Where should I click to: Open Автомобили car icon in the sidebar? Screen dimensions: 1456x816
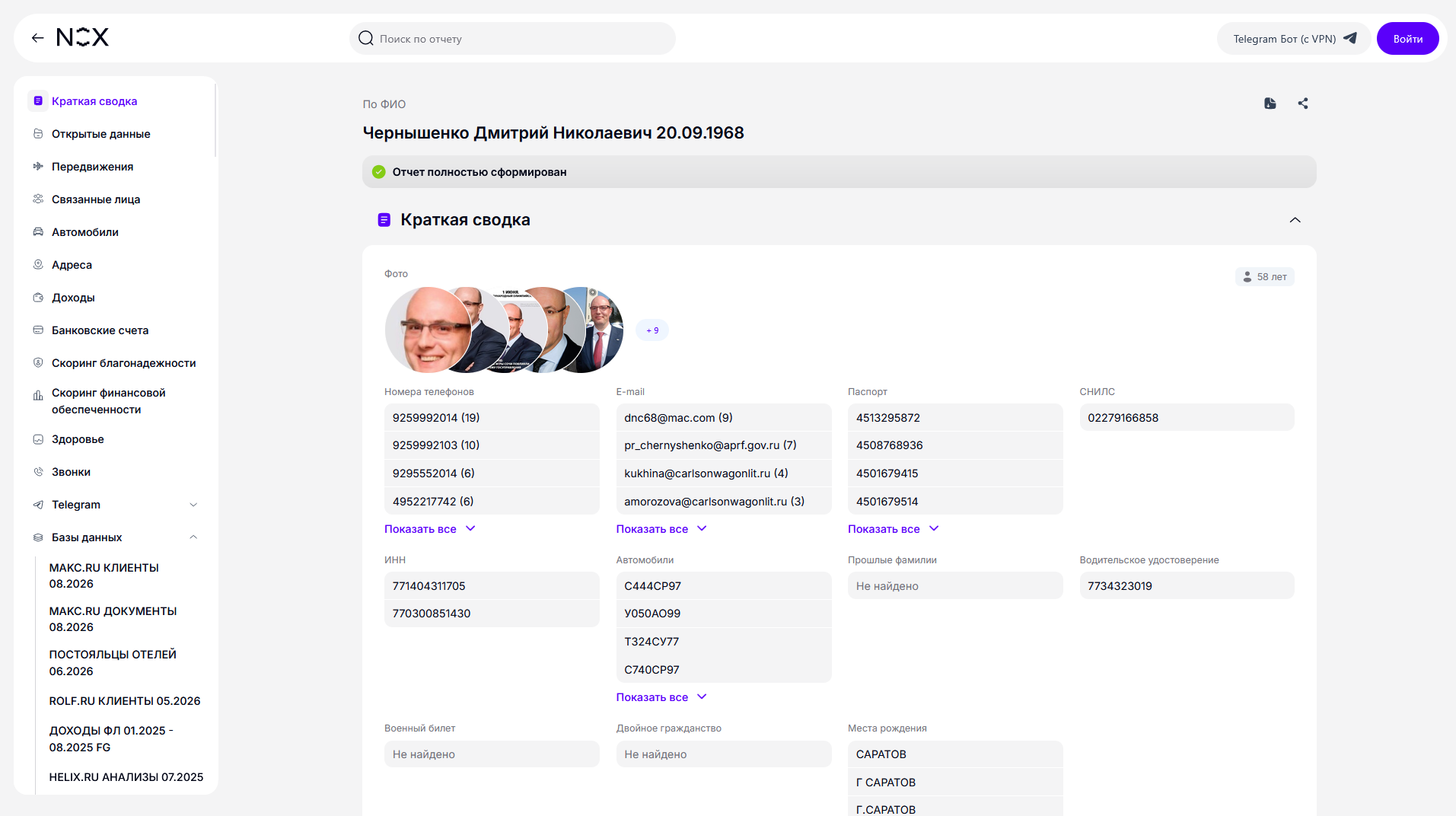tap(38, 232)
